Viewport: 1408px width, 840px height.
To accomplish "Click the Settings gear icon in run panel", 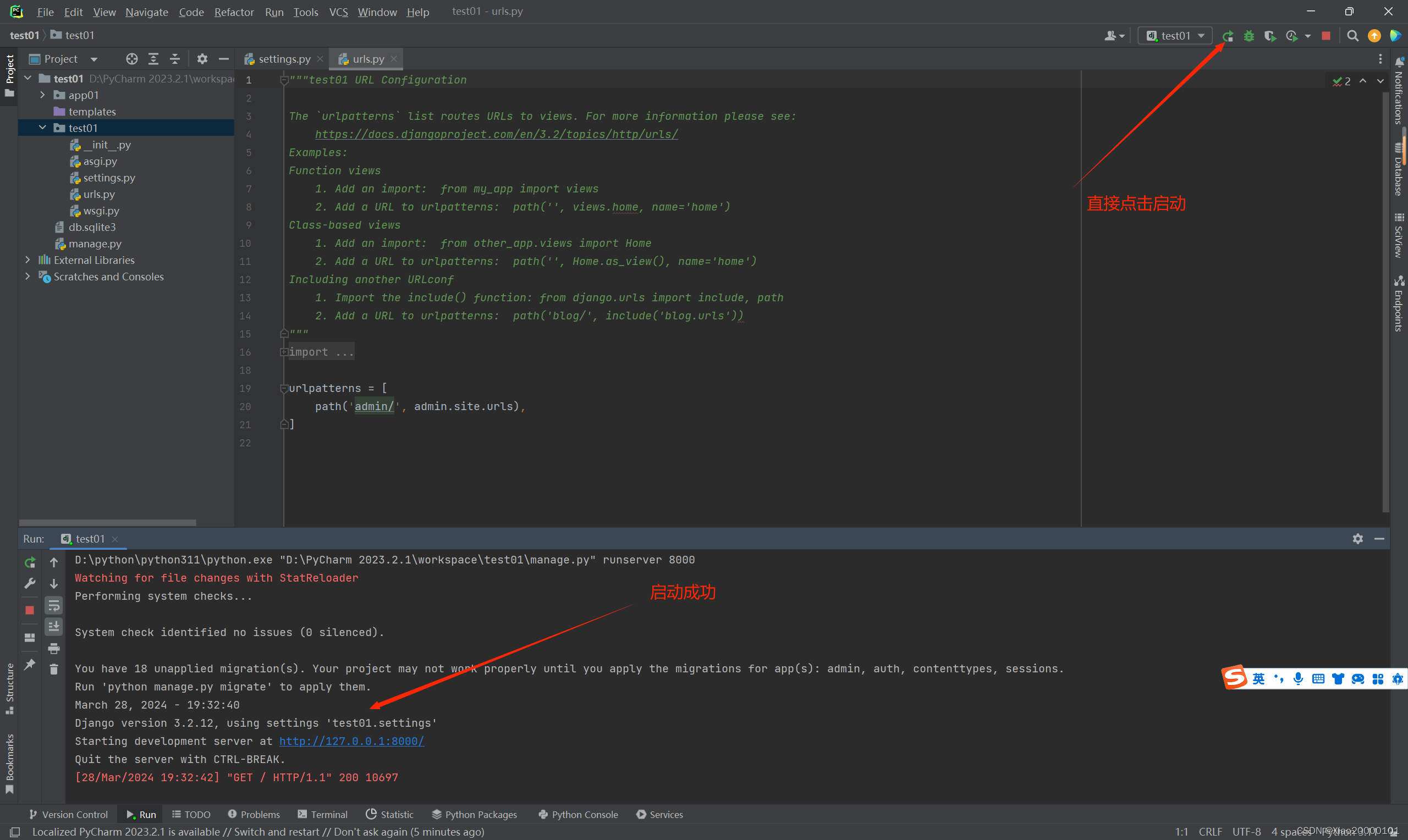I will click(1358, 539).
